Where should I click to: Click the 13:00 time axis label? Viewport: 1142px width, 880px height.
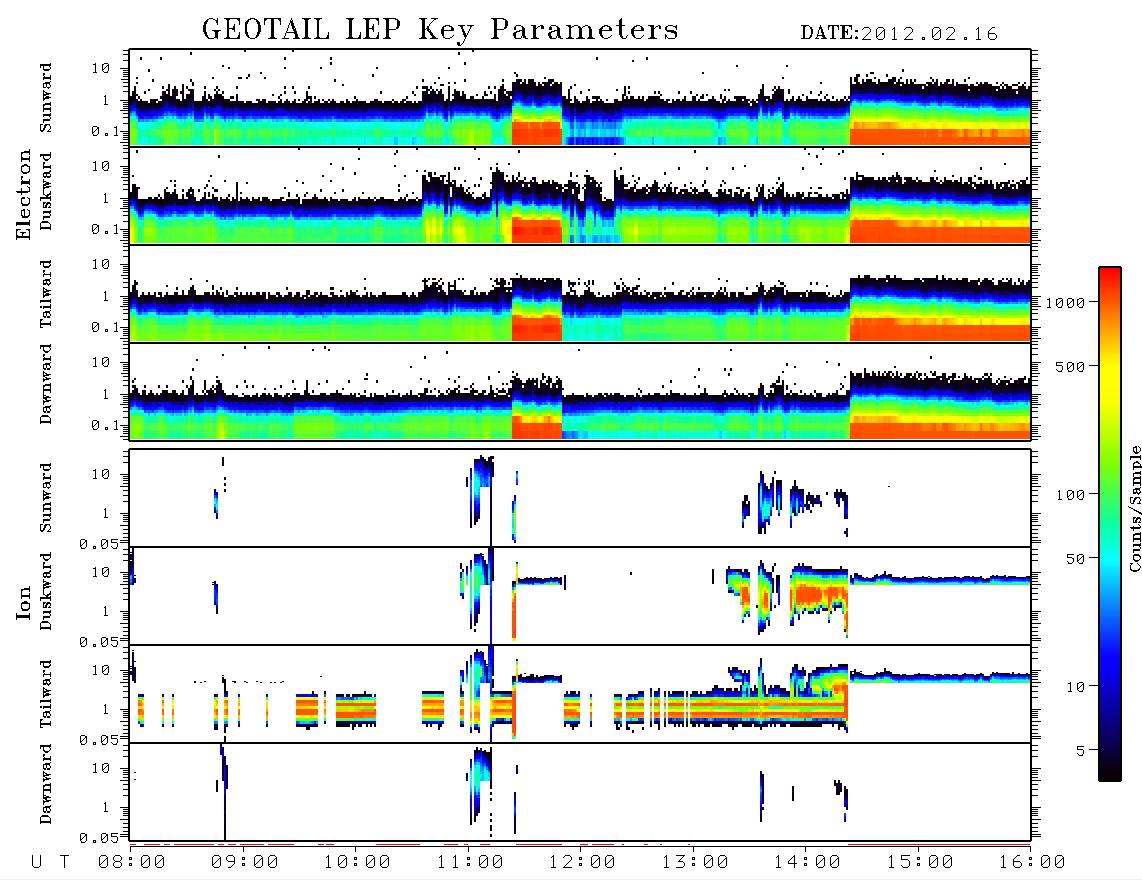click(695, 862)
